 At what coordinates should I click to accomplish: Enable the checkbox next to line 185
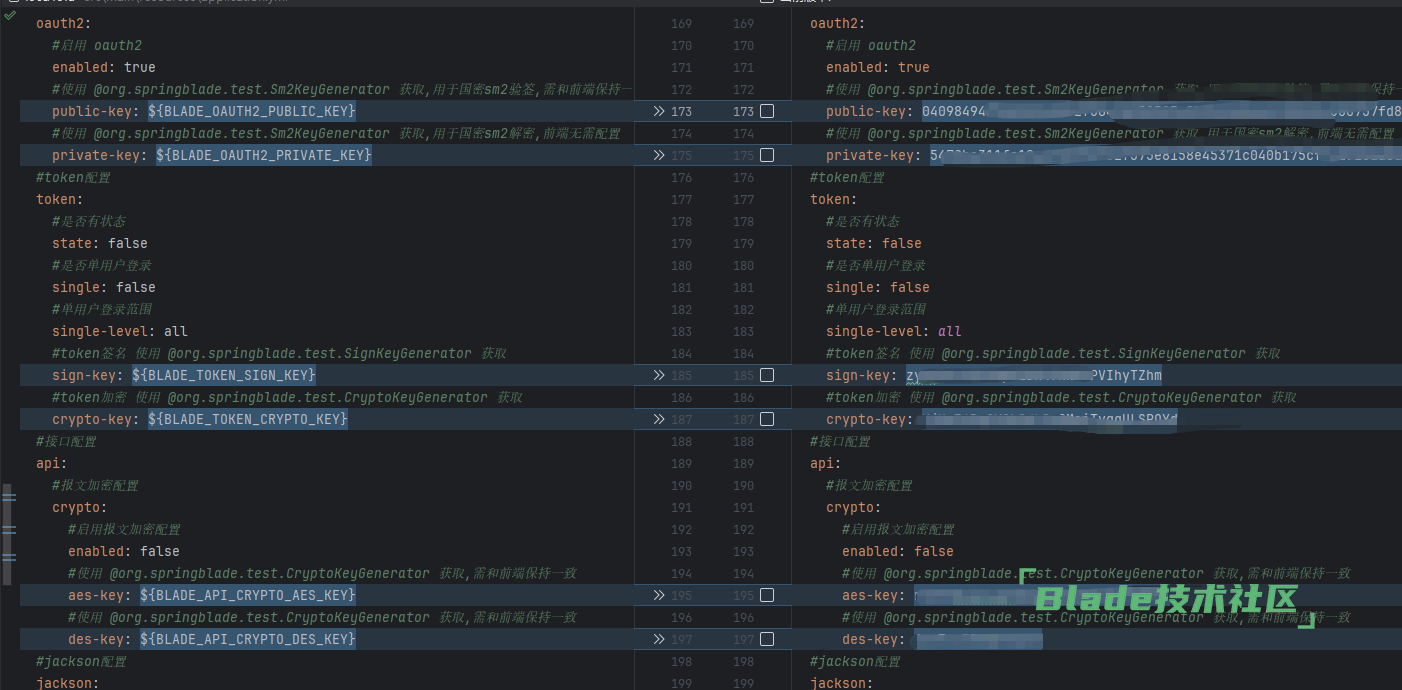[767, 375]
